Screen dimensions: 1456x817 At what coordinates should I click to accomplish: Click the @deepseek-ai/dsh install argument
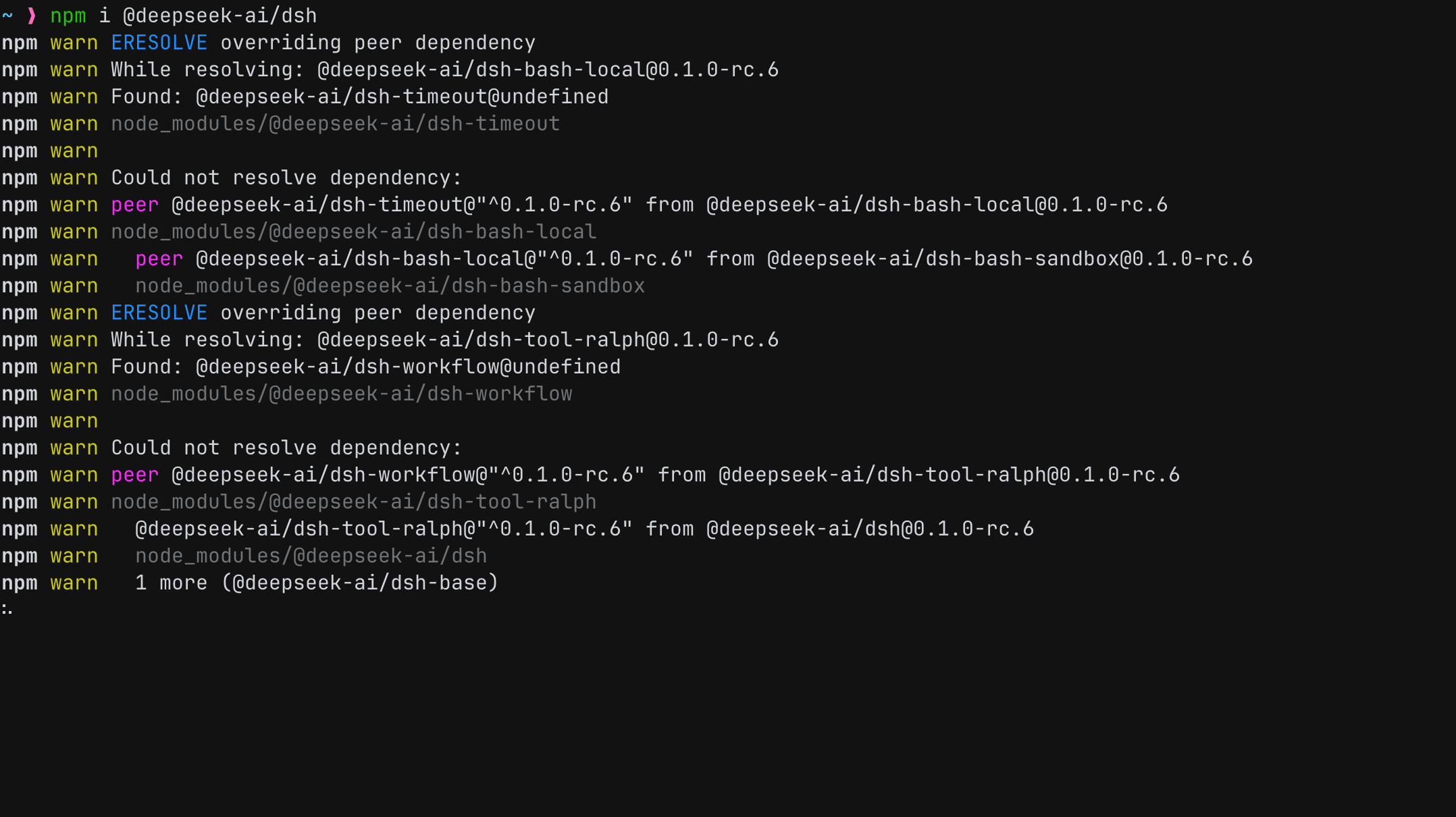pyautogui.click(x=219, y=16)
